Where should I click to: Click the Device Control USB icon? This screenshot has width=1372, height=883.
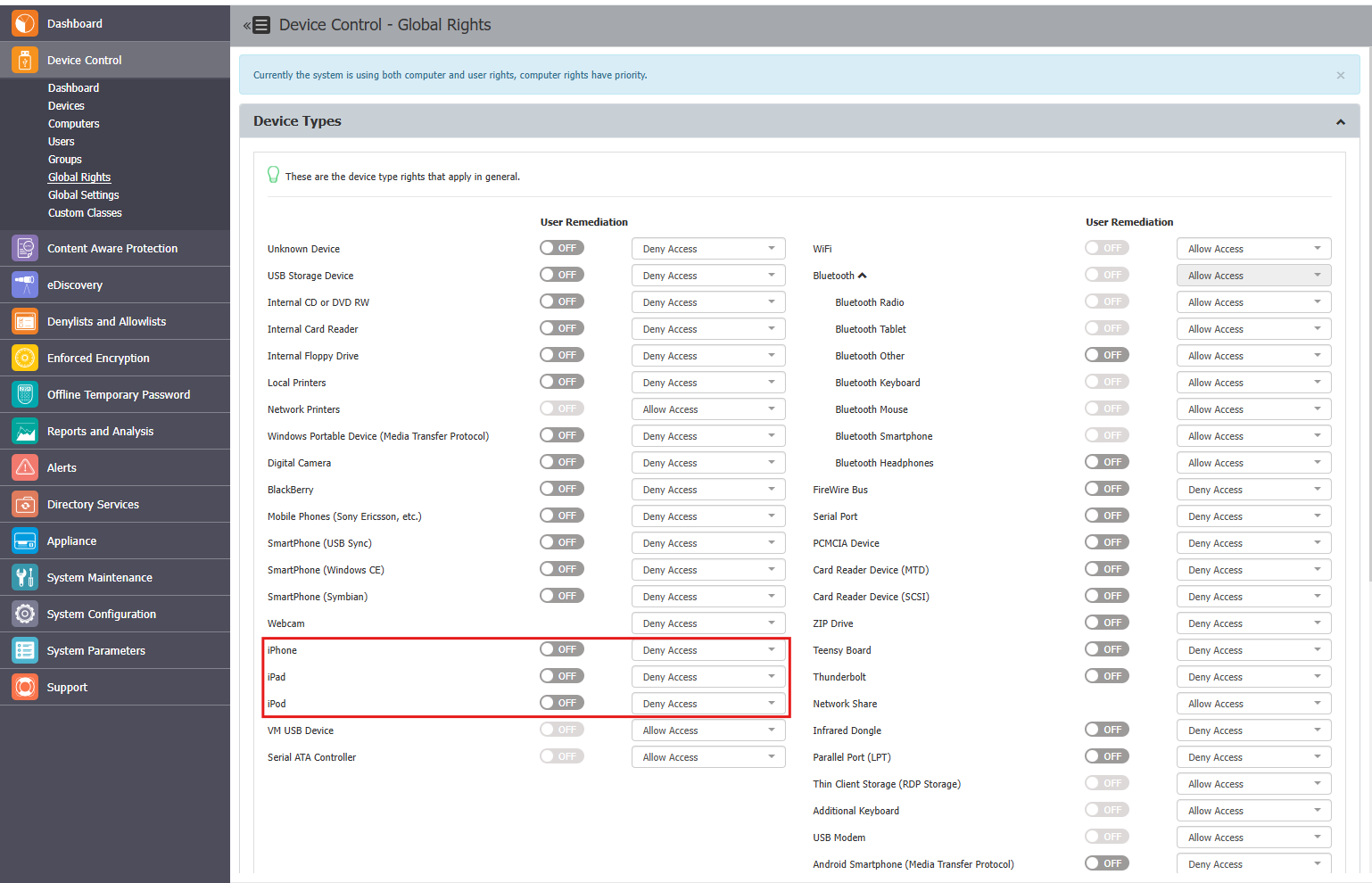coord(25,60)
